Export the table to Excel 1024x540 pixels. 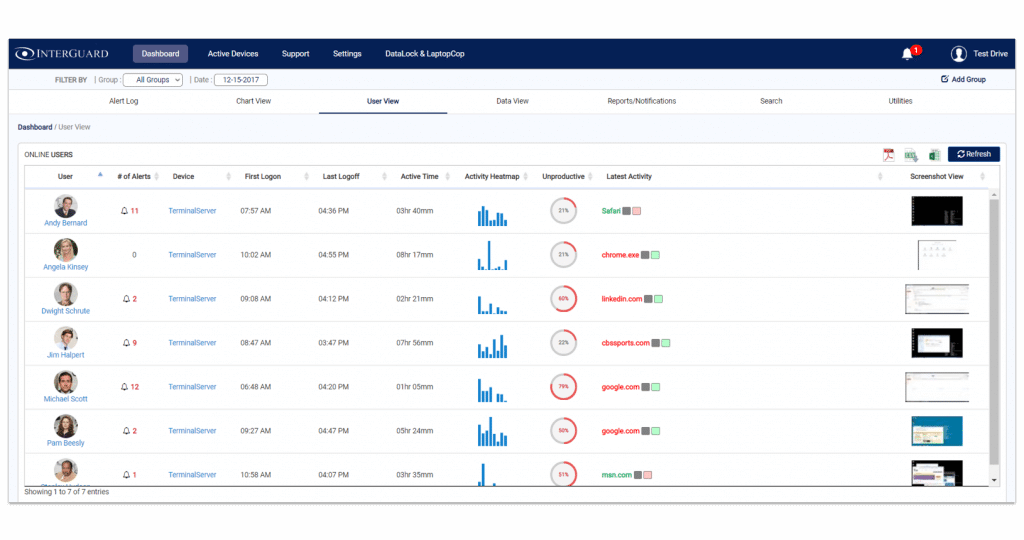[935, 155]
